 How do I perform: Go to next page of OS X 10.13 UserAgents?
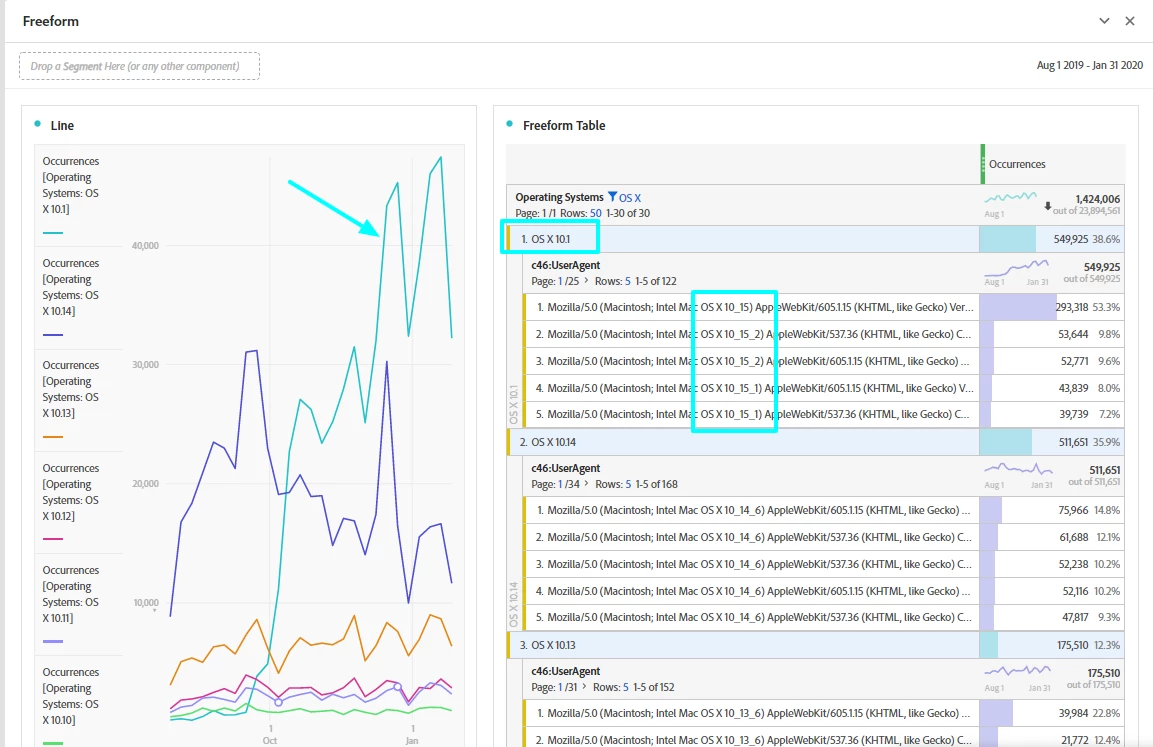(x=584, y=687)
